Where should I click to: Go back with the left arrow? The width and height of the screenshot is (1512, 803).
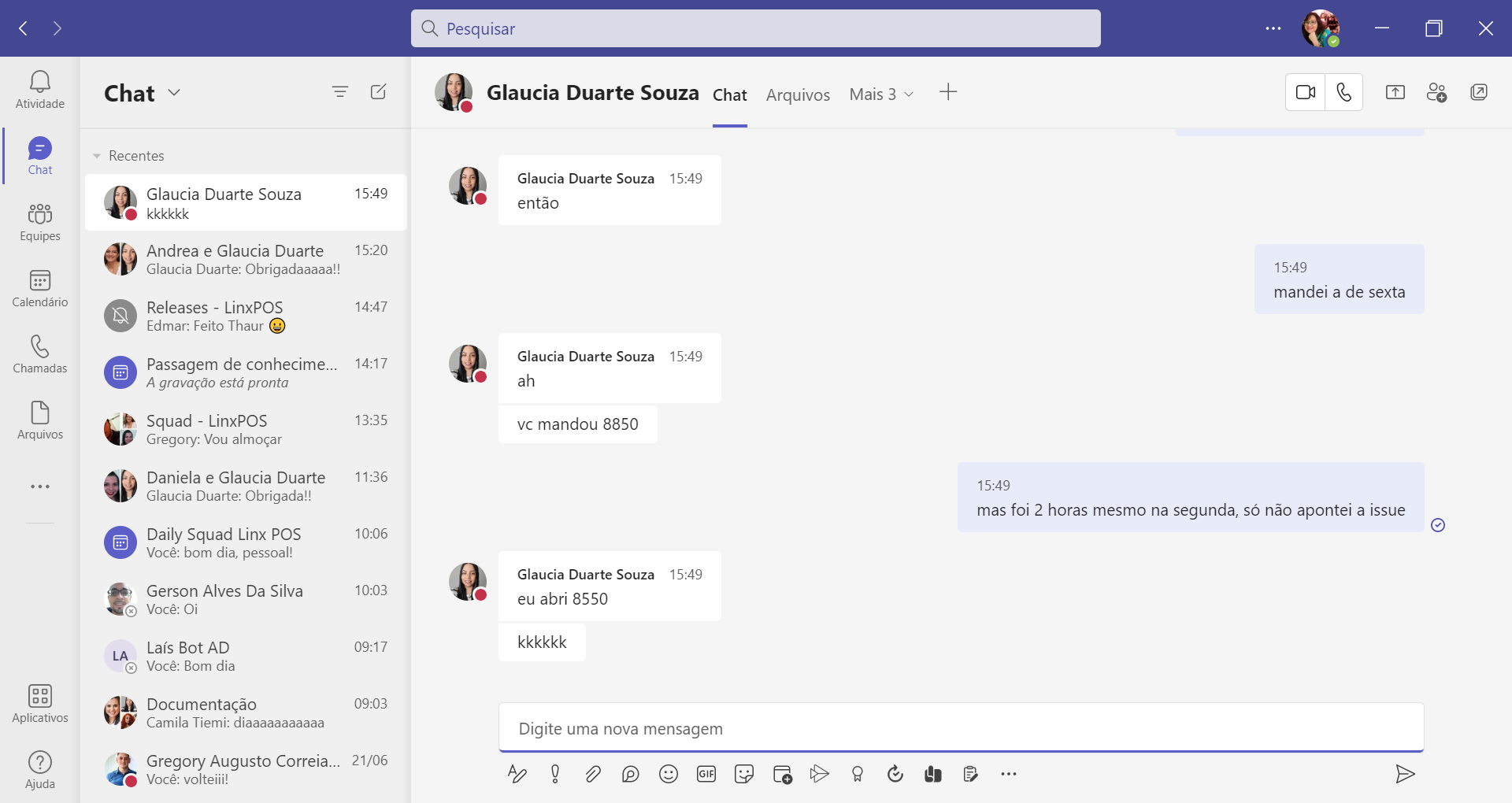(24, 28)
